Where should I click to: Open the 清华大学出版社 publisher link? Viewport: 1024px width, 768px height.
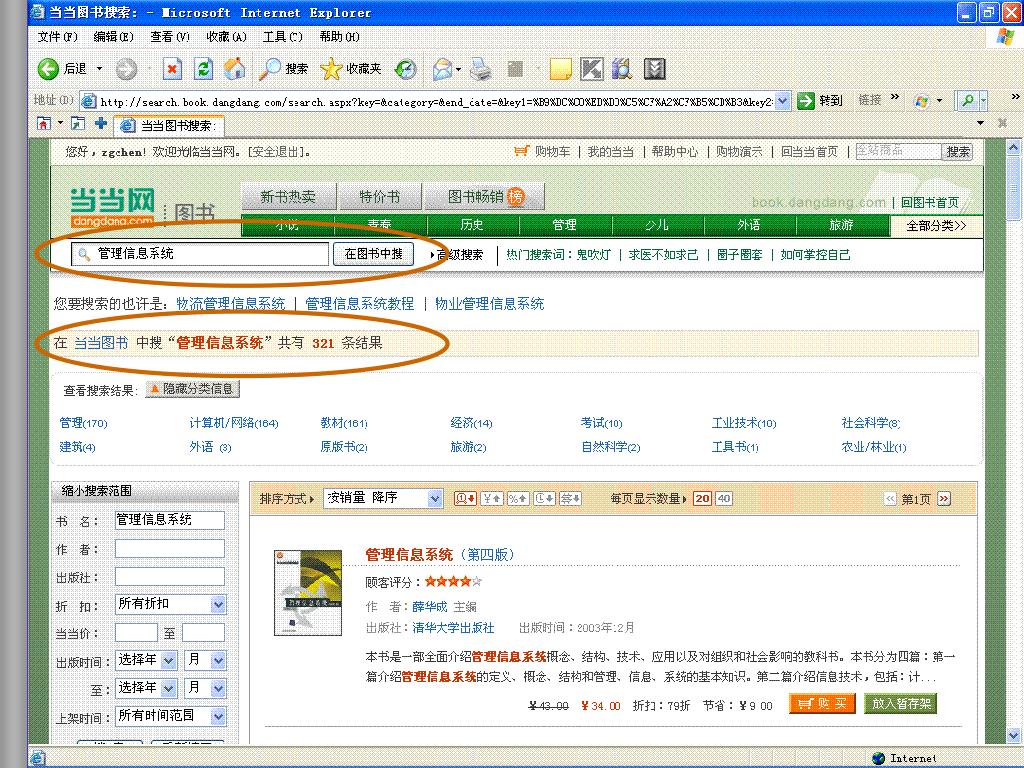[x=453, y=628]
